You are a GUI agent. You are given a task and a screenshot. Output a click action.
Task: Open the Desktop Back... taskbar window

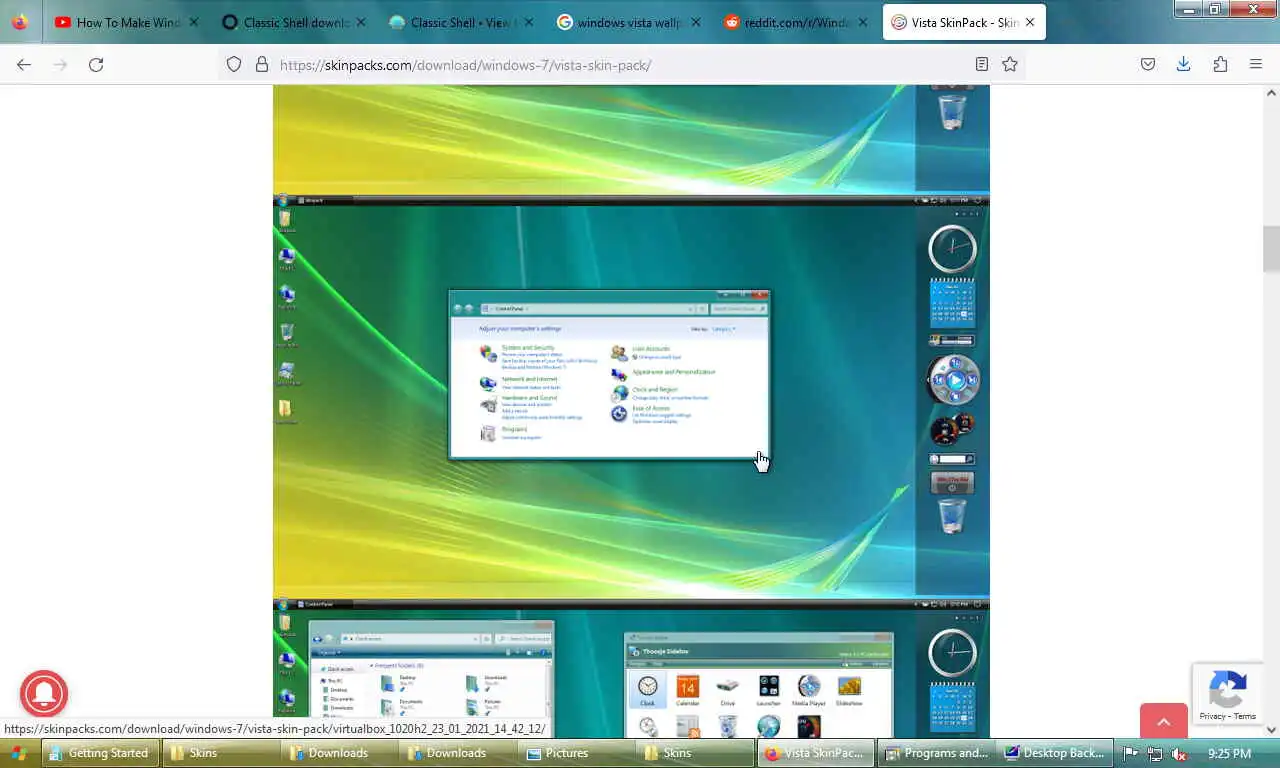click(x=1054, y=753)
